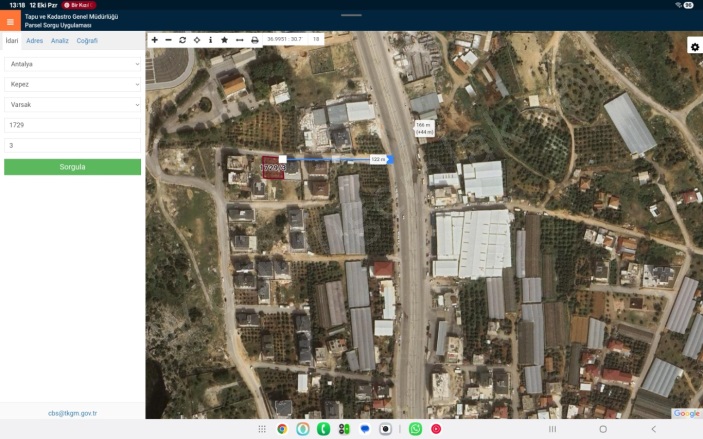The image size is (703, 439).
Task: Select the distance measure tool
Action: [239, 40]
